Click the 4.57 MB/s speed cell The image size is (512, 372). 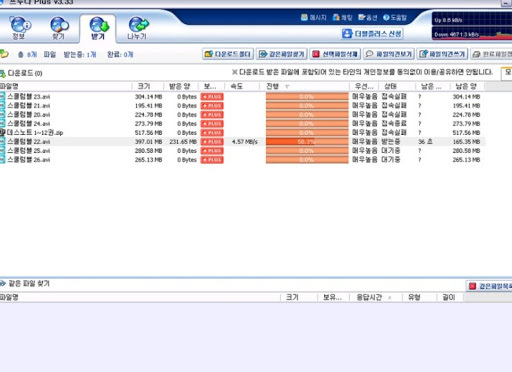point(245,142)
